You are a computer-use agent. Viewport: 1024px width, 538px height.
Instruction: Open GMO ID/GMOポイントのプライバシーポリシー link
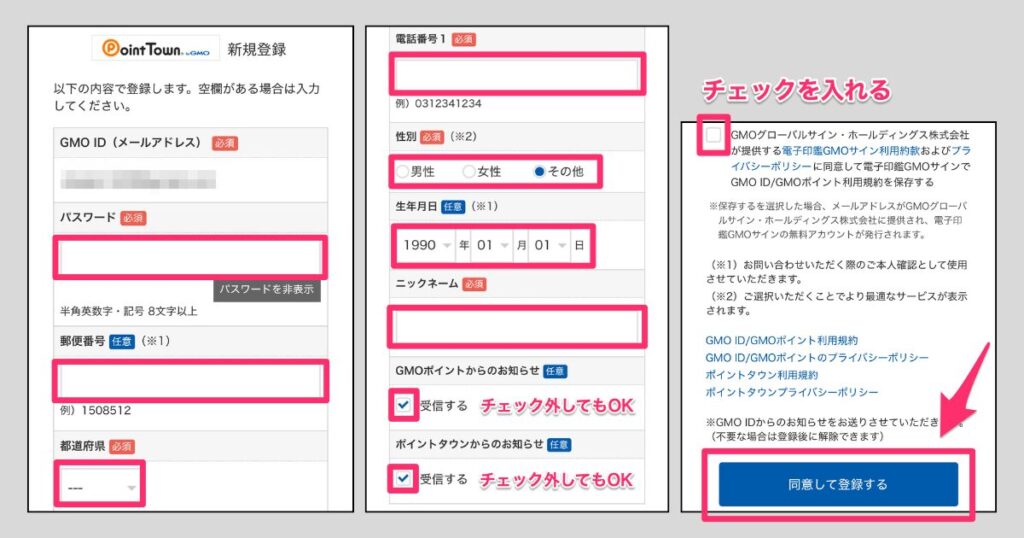(816, 358)
